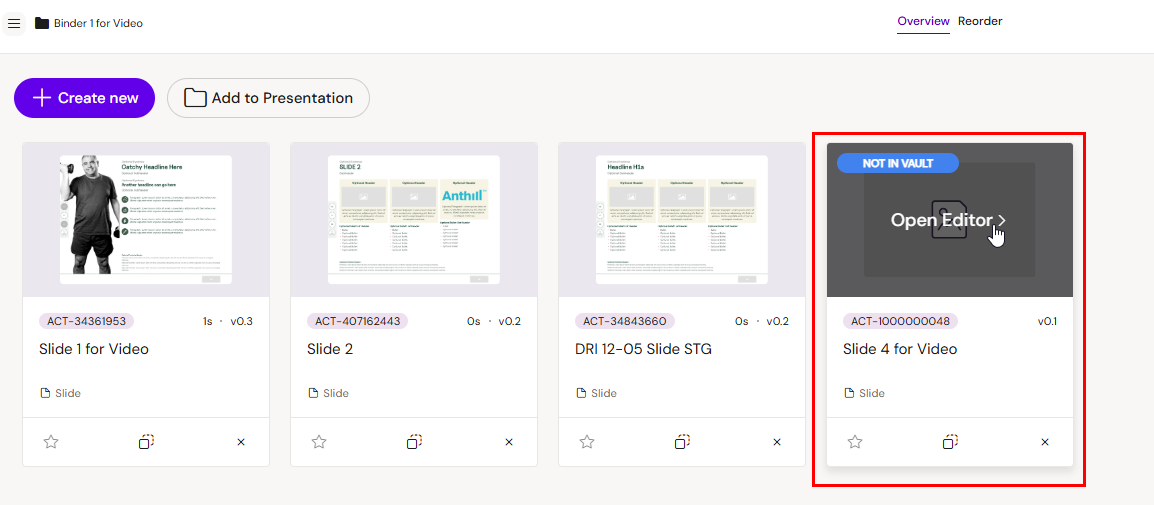Click the Binder 1 for Video folder icon
Viewport: 1154px width, 505px height.
coord(42,23)
